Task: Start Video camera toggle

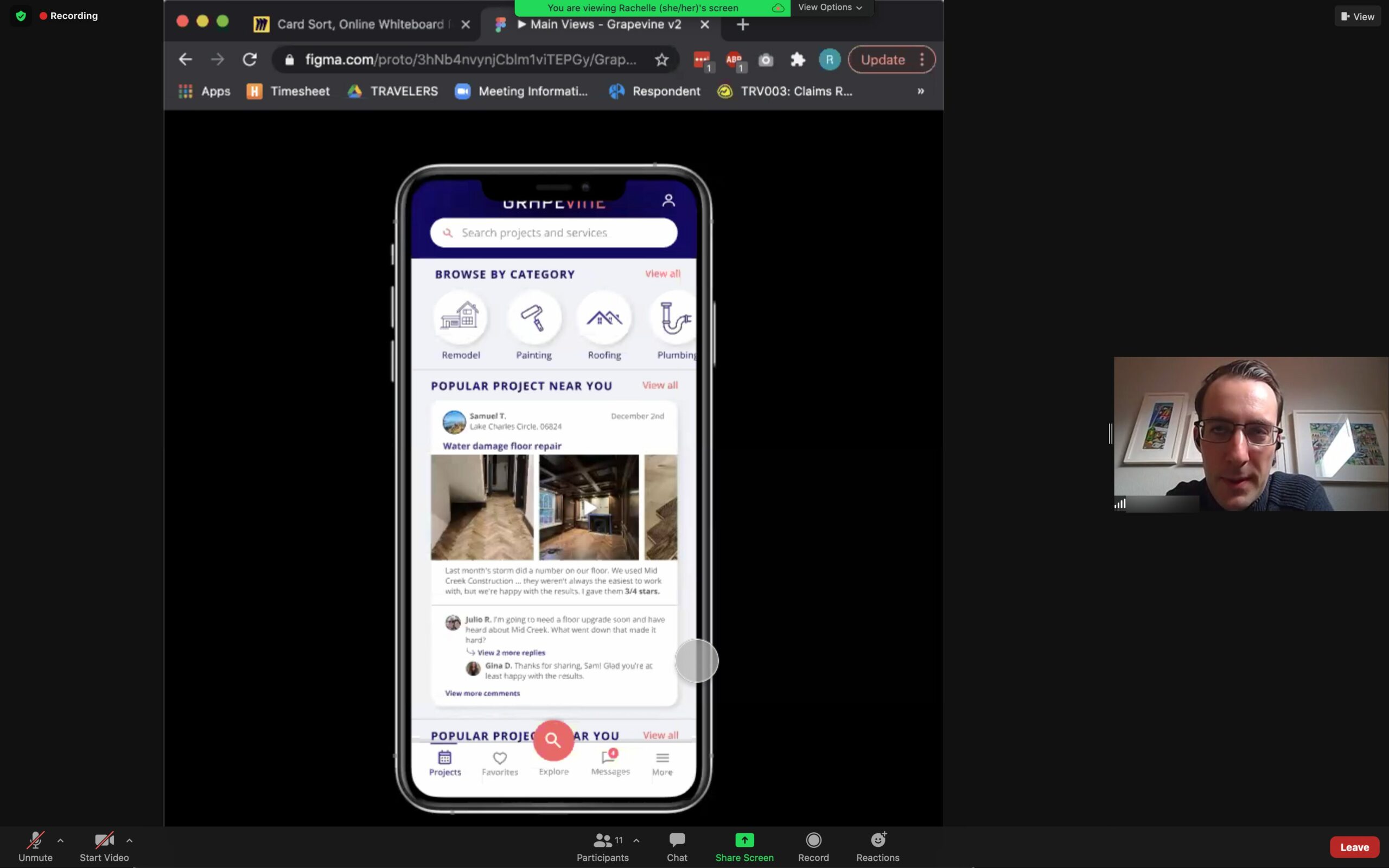Action: pyautogui.click(x=104, y=841)
